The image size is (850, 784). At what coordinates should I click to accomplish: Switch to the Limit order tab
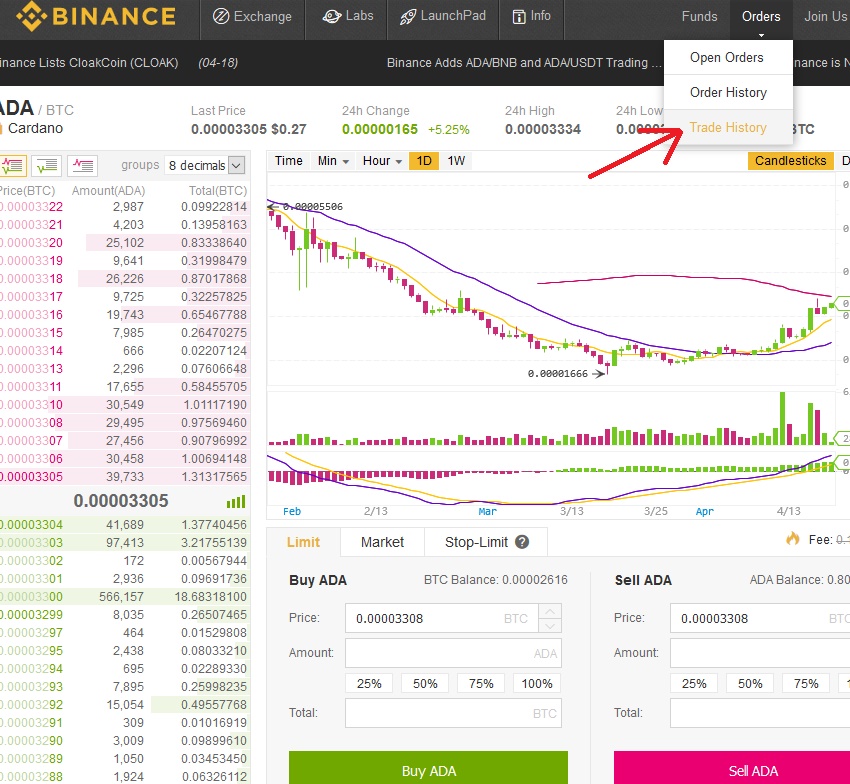tap(303, 542)
